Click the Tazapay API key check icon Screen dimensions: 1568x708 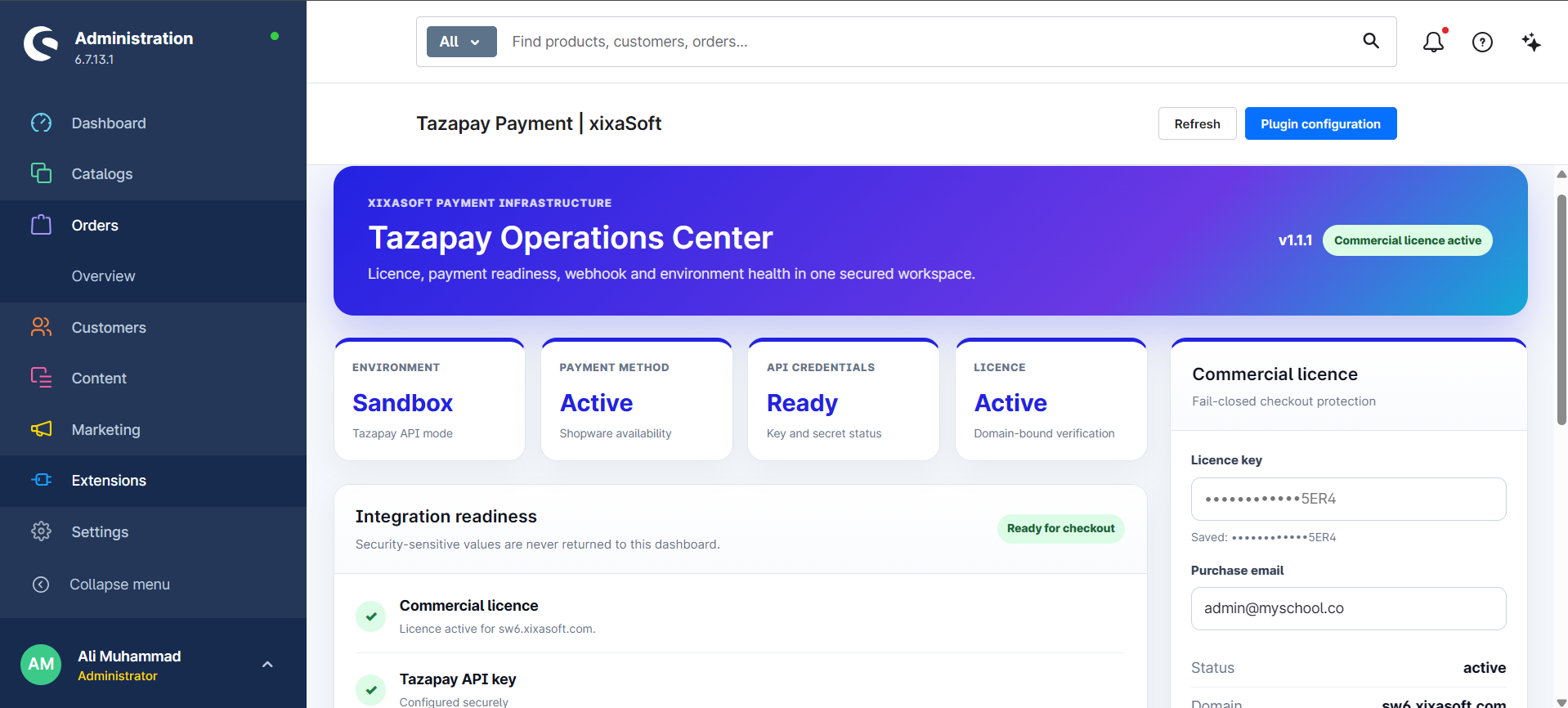point(370,689)
